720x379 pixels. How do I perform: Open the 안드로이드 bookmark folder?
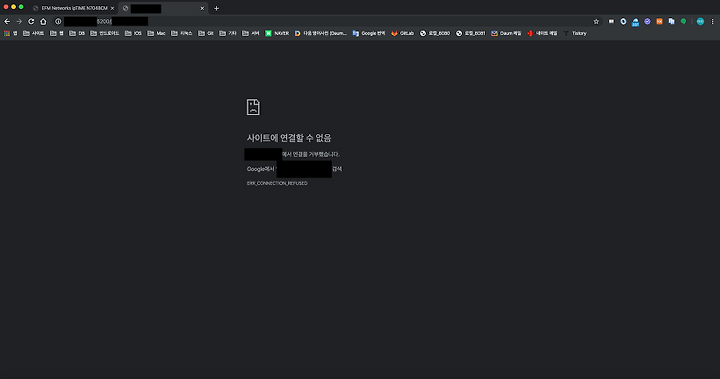click(x=105, y=33)
